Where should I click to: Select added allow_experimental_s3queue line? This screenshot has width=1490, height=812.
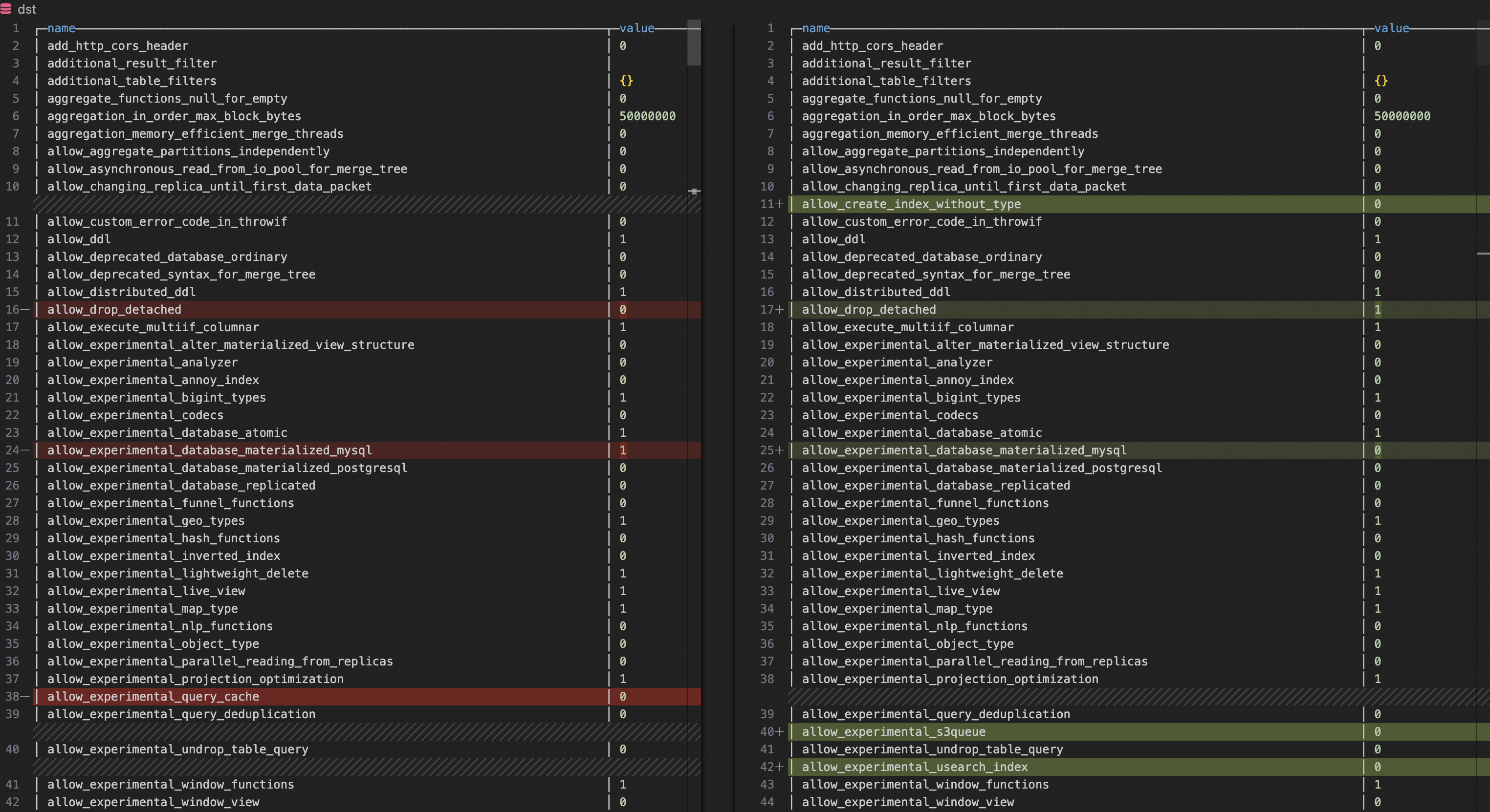(893, 732)
